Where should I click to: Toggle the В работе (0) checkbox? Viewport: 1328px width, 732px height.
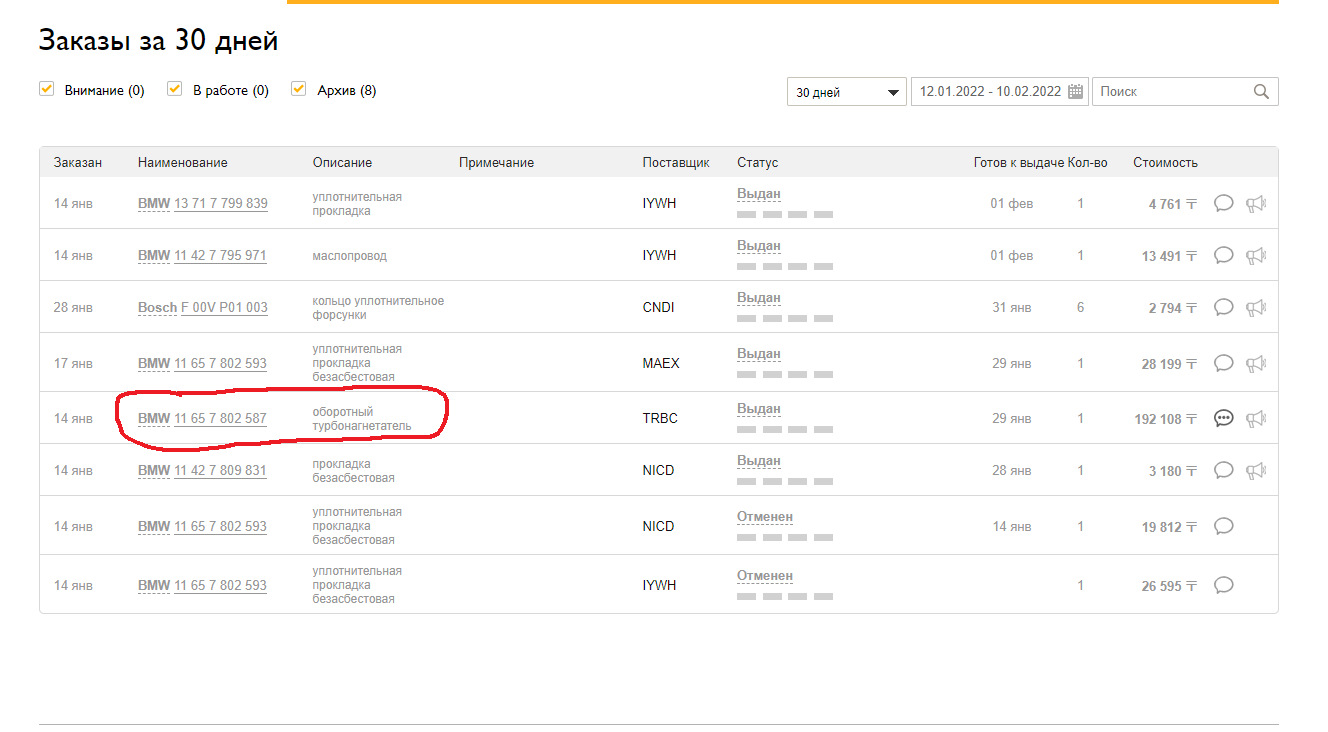(174, 89)
